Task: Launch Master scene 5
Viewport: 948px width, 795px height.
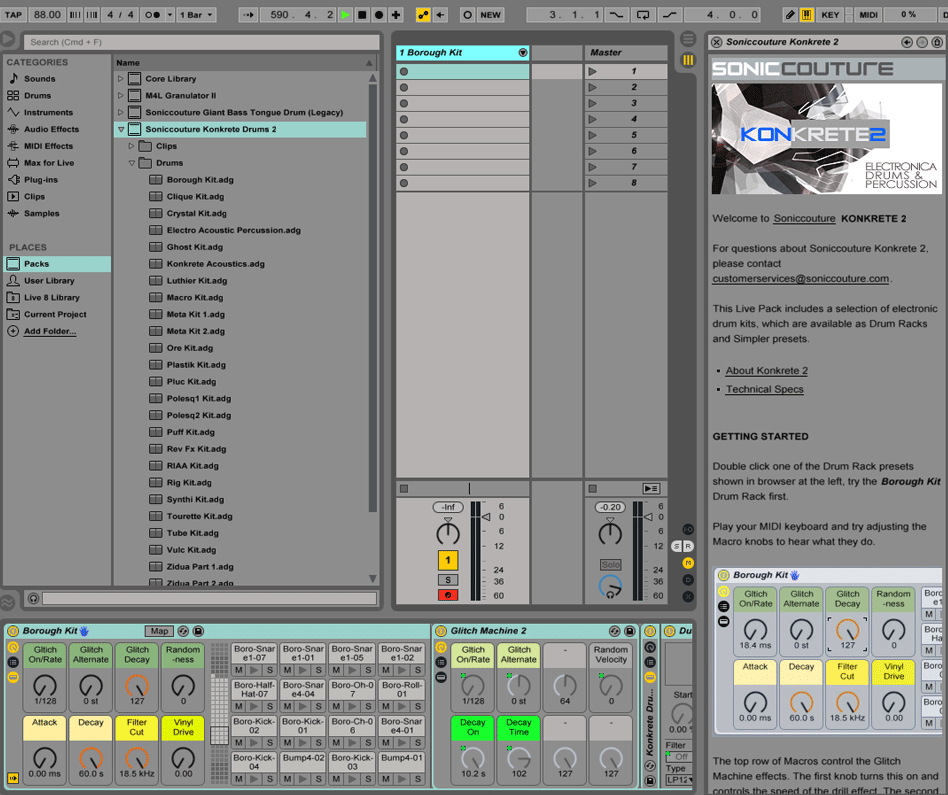Action: point(592,135)
